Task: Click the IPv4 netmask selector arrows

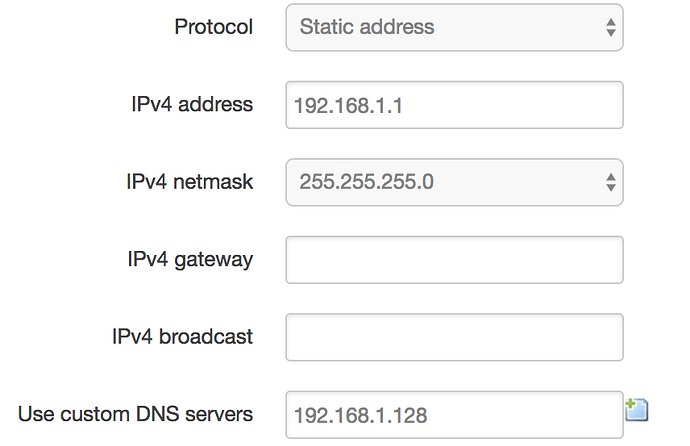Action: (610, 182)
